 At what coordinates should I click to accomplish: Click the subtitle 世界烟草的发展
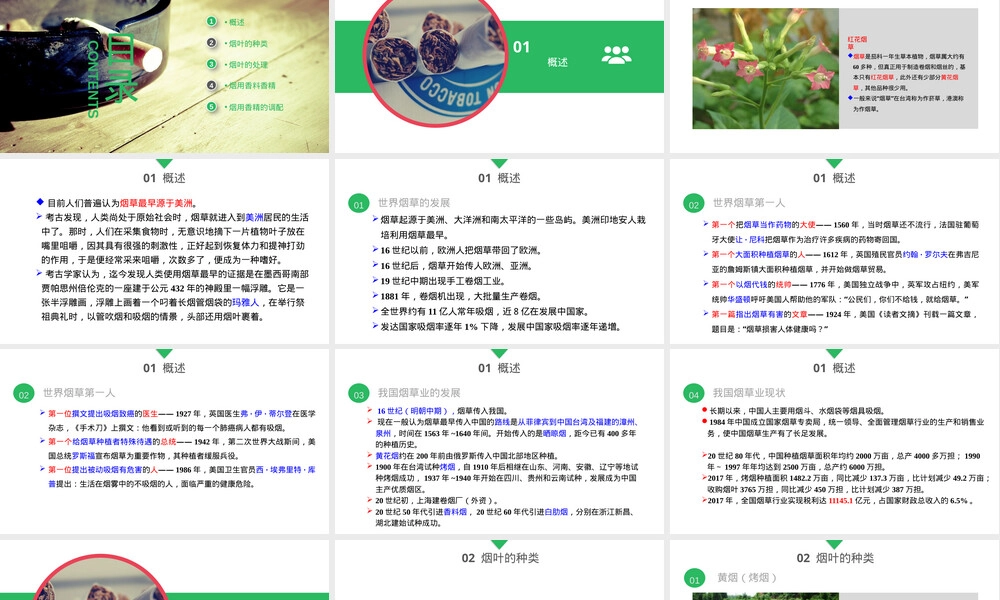point(414,203)
